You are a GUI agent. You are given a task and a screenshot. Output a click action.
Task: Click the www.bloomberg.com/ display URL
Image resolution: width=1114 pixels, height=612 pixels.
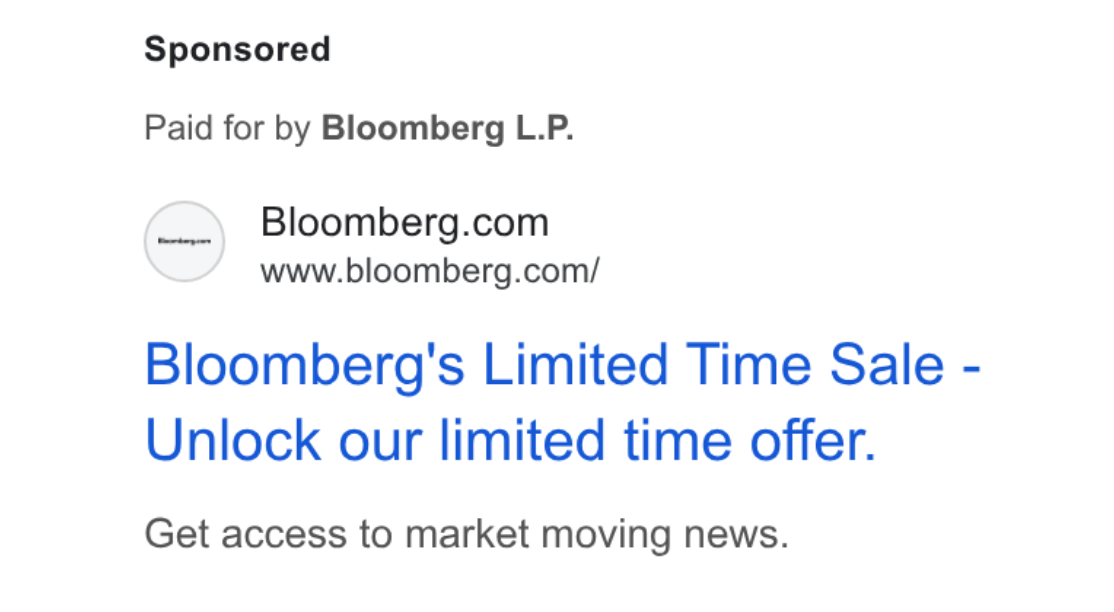pos(430,272)
